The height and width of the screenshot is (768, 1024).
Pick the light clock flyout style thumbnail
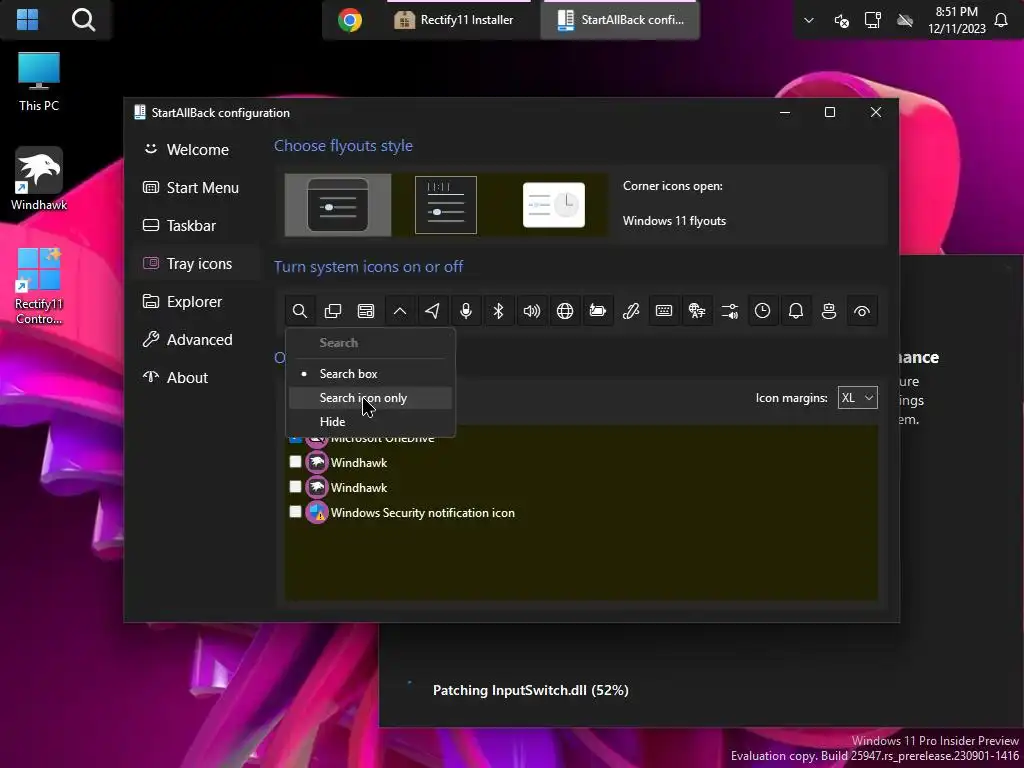[x=554, y=205]
